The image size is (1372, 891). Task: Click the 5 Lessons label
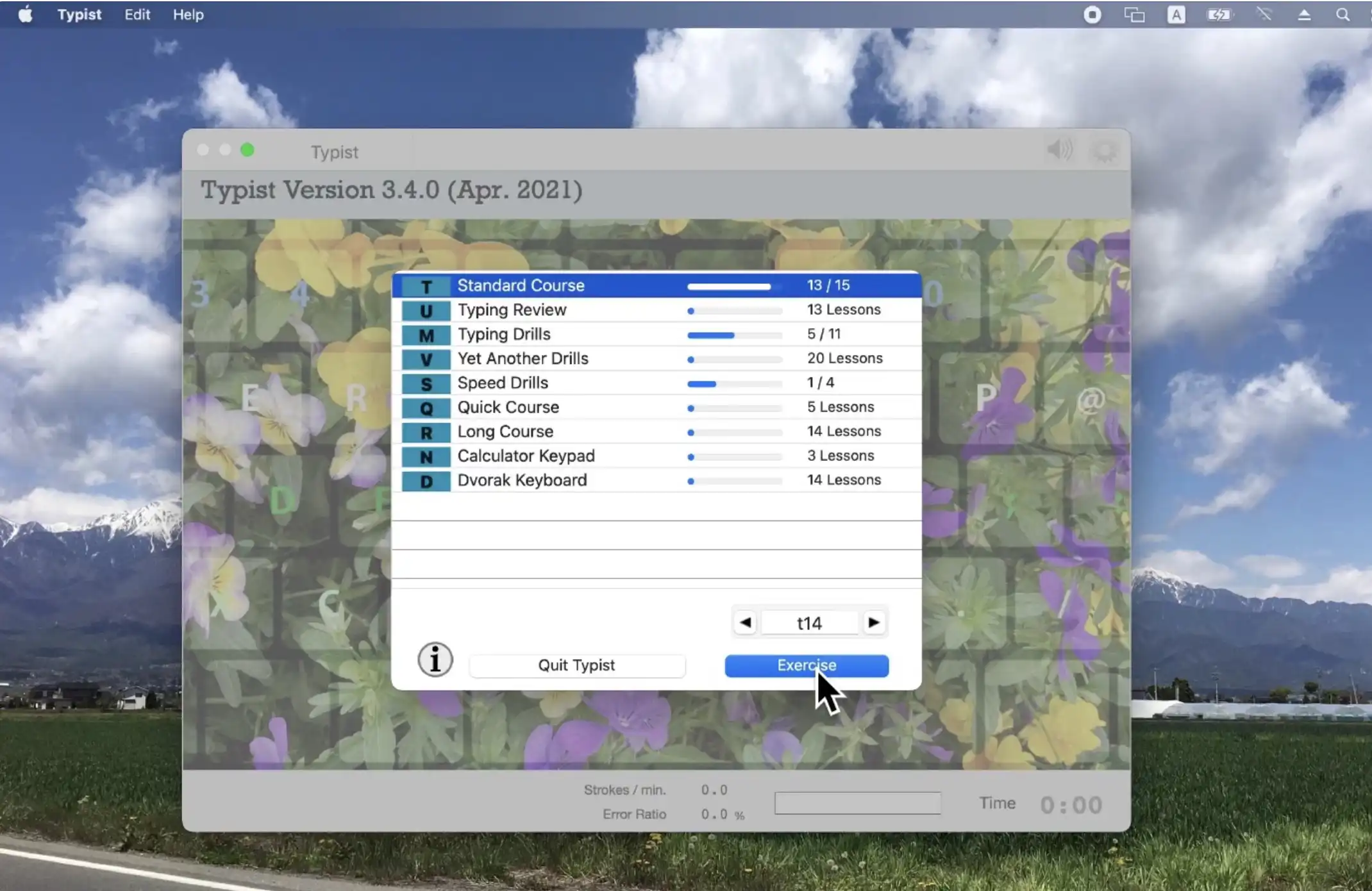point(841,407)
